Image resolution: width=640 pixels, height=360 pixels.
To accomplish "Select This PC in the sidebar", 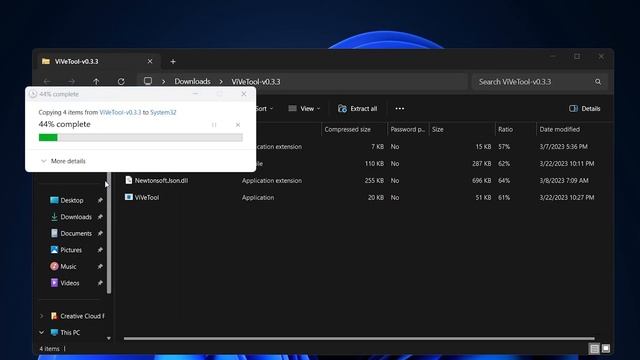I will [x=70, y=333].
